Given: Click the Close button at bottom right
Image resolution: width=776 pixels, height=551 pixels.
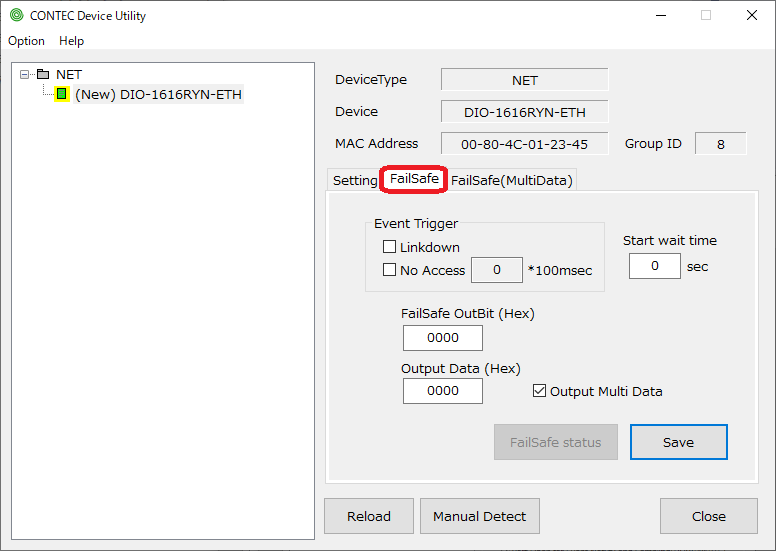Looking at the screenshot, I should (x=708, y=516).
